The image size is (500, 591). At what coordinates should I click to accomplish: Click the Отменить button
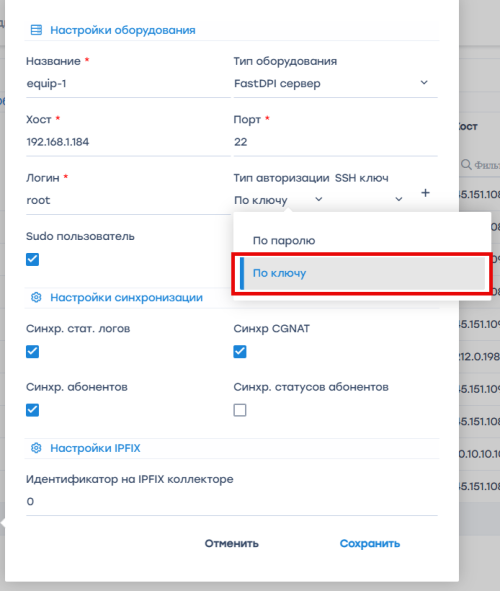pos(231,544)
